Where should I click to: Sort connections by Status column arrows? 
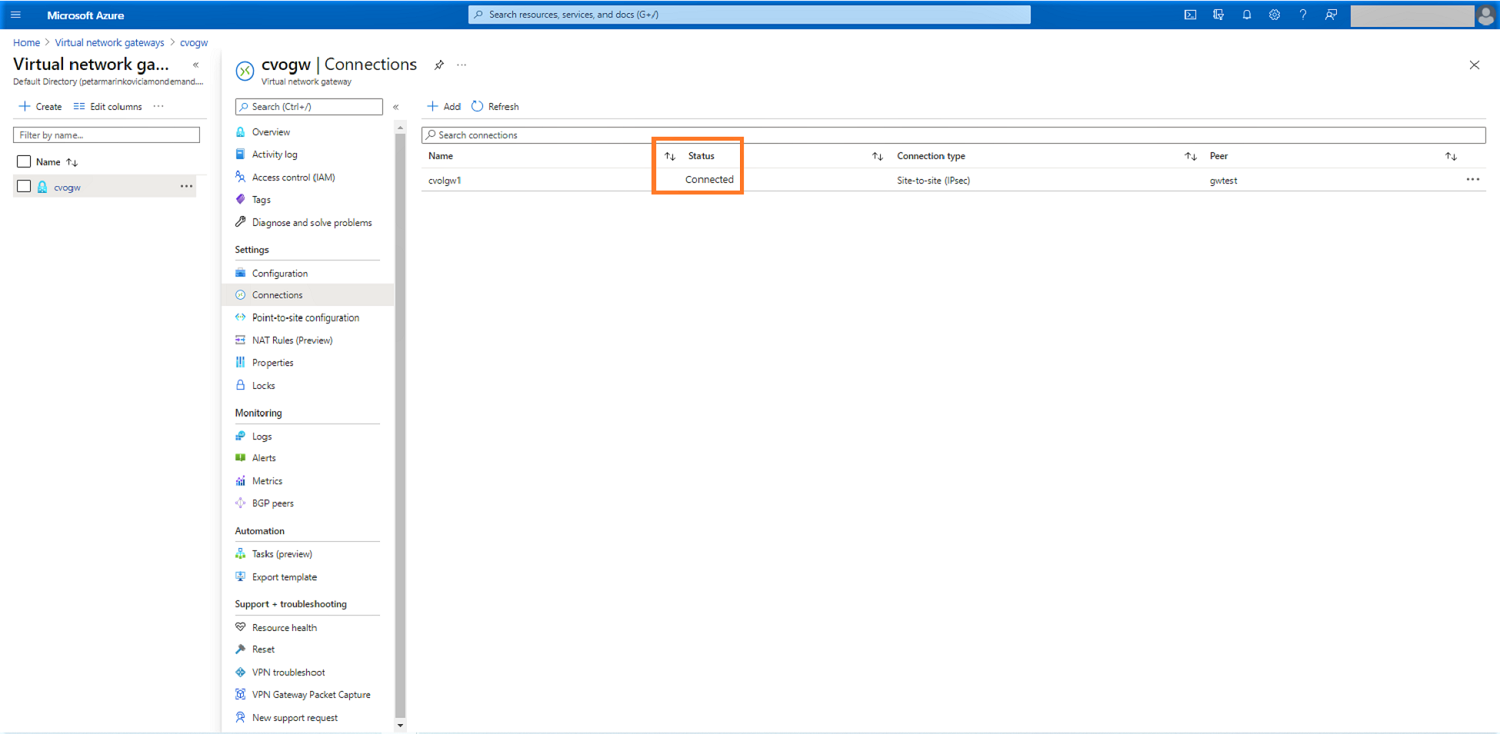coord(877,156)
